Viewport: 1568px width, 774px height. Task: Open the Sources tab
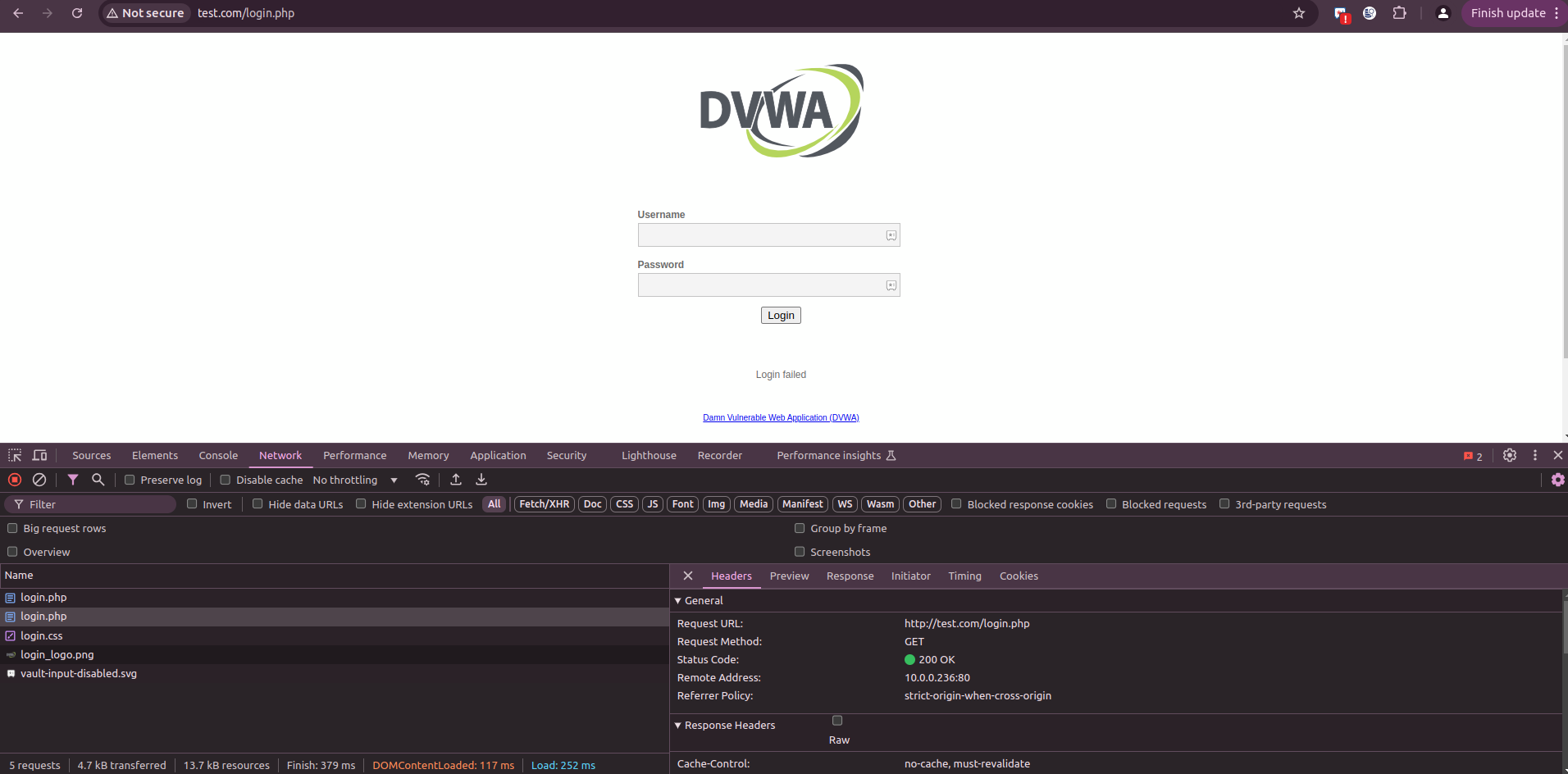tap(92, 455)
